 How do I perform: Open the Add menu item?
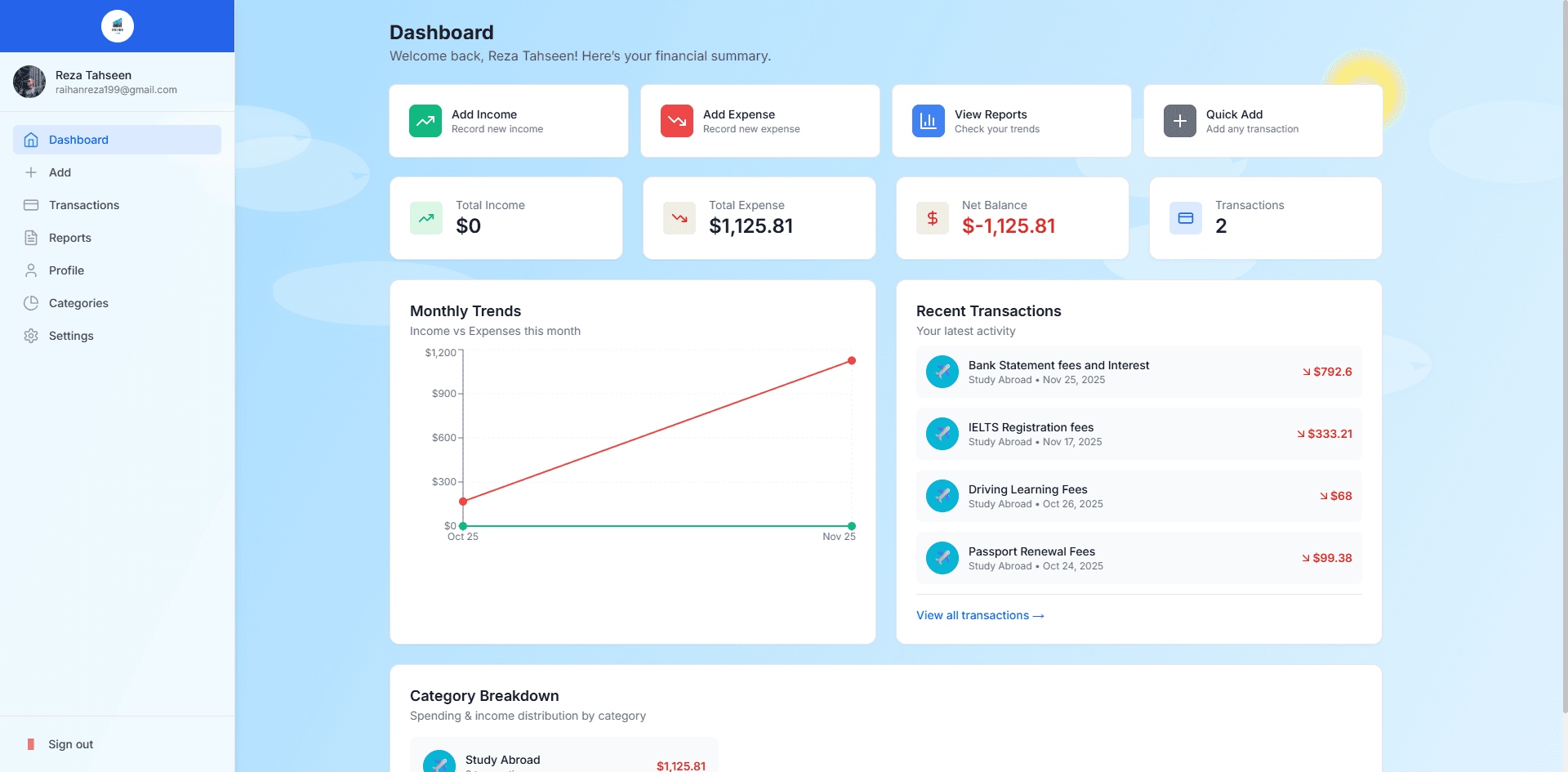pos(117,172)
